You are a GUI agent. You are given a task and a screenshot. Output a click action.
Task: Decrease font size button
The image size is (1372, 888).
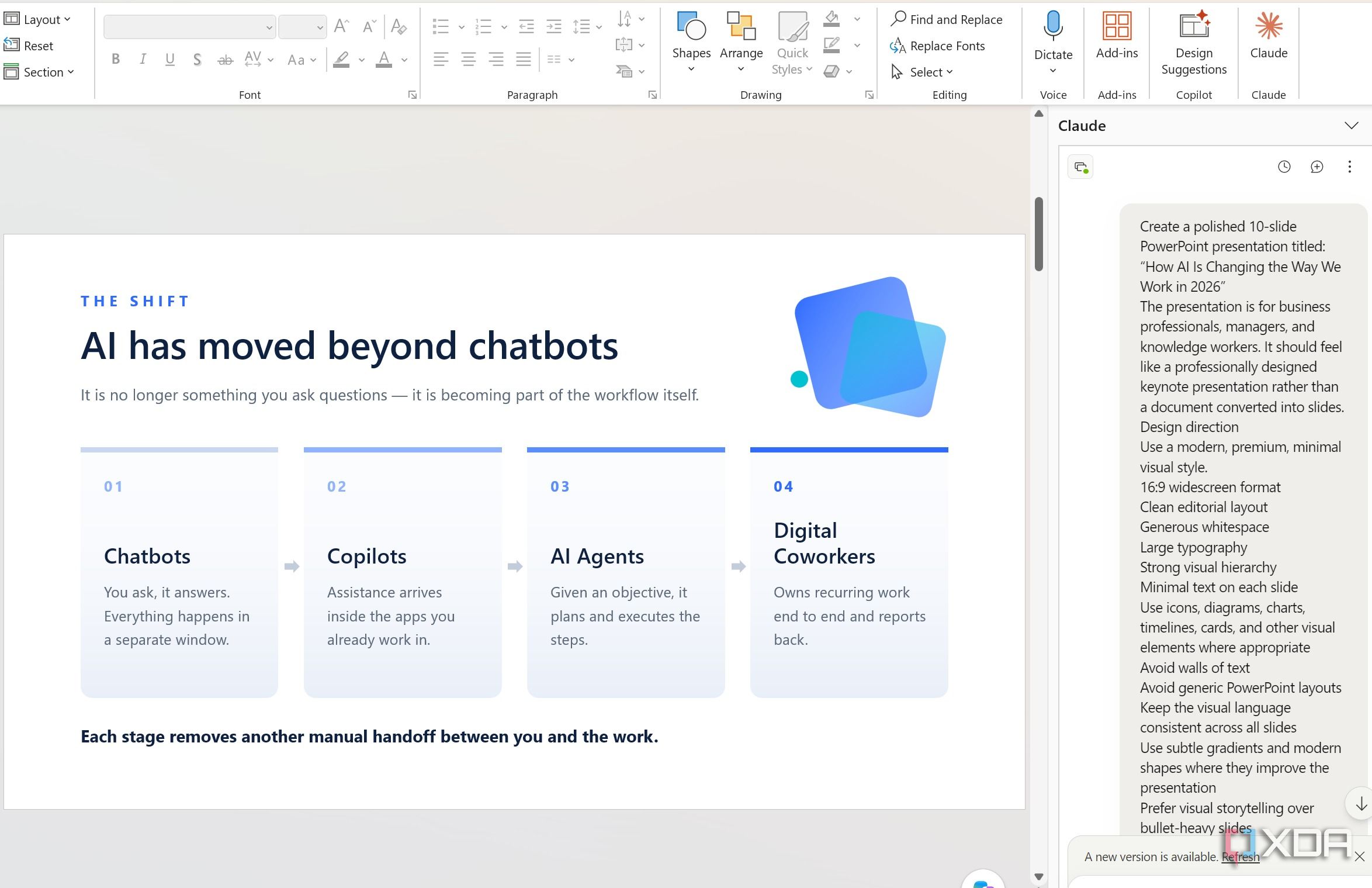(x=369, y=26)
